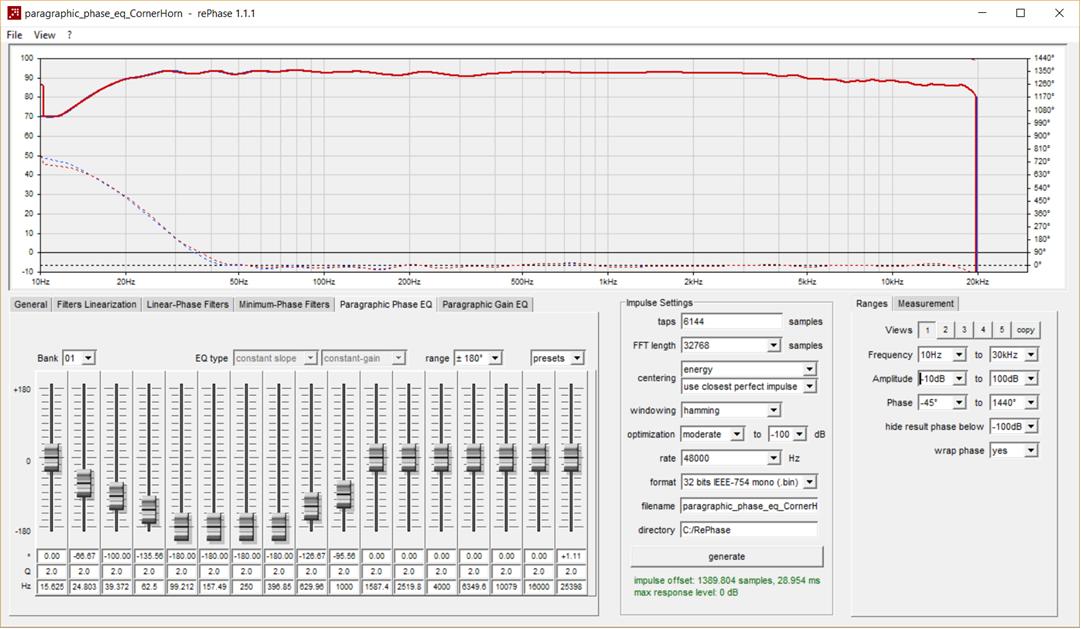This screenshot has width=1081, height=629.
Task: Click the frequency field 1587.4
Action: coord(376,587)
